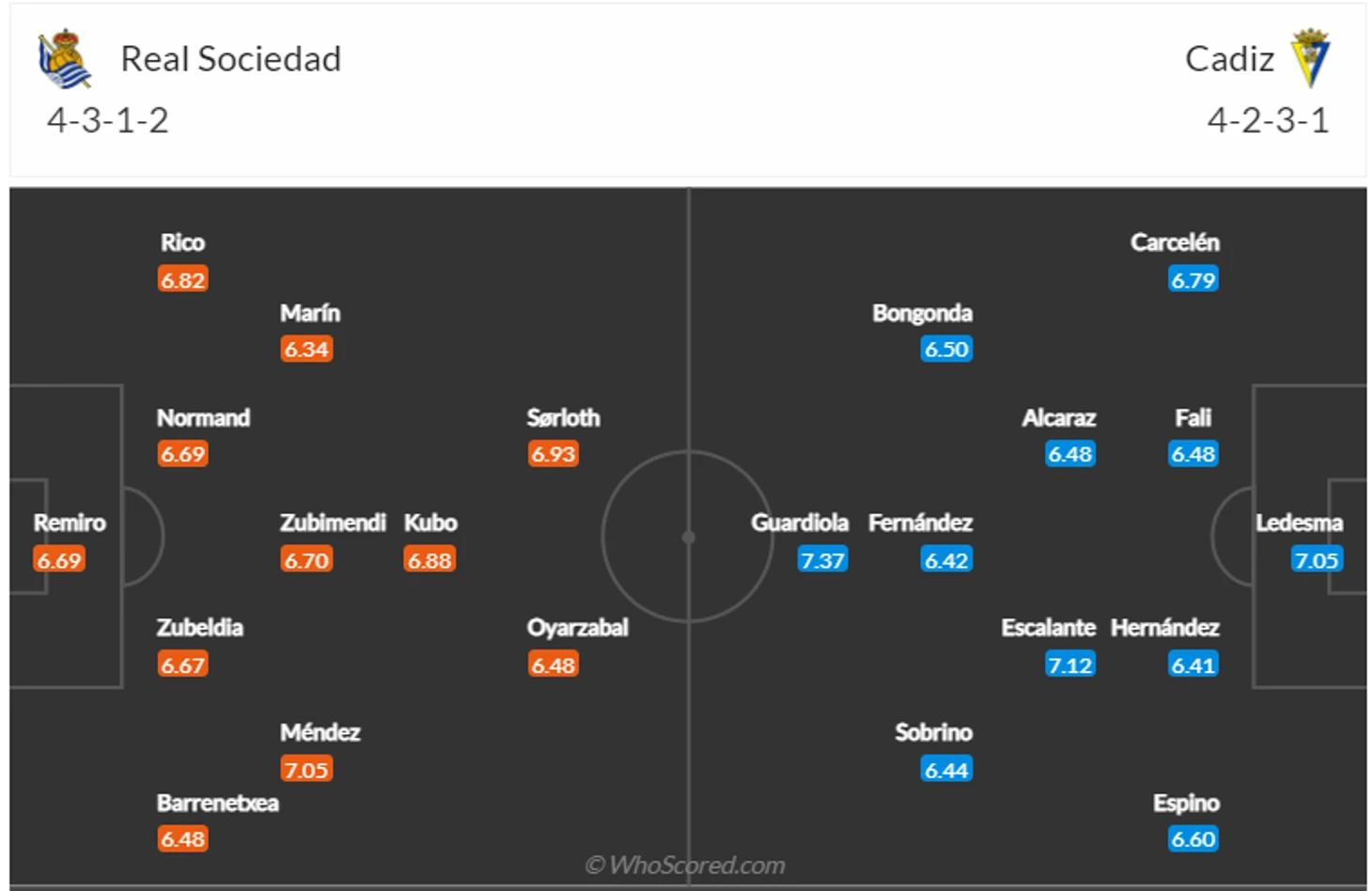Viewport: 1372px width, 891px height.
Task: Select Guardiola's 7.37 rating badge
Action: coord(822,560)
